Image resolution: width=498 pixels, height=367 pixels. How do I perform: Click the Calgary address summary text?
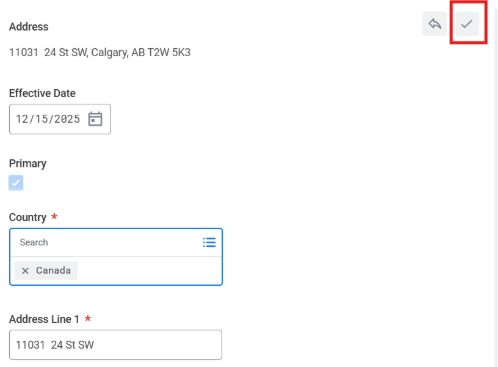click(x=100, y=52)
